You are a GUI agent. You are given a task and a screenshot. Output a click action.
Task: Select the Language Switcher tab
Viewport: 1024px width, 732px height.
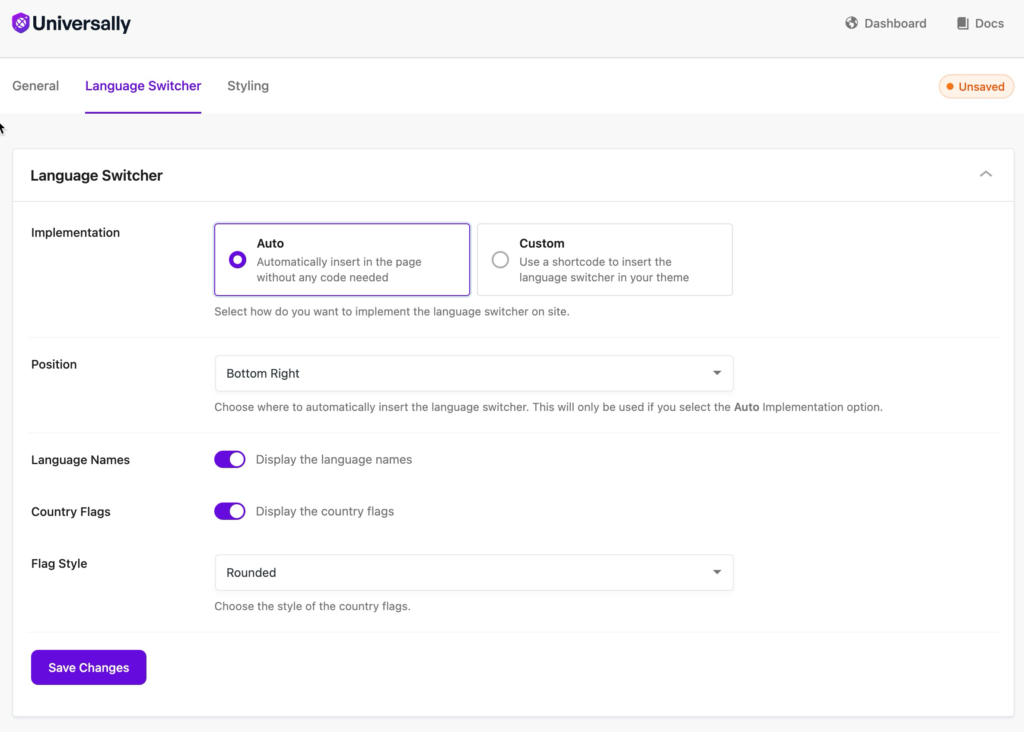click(143, 86)
